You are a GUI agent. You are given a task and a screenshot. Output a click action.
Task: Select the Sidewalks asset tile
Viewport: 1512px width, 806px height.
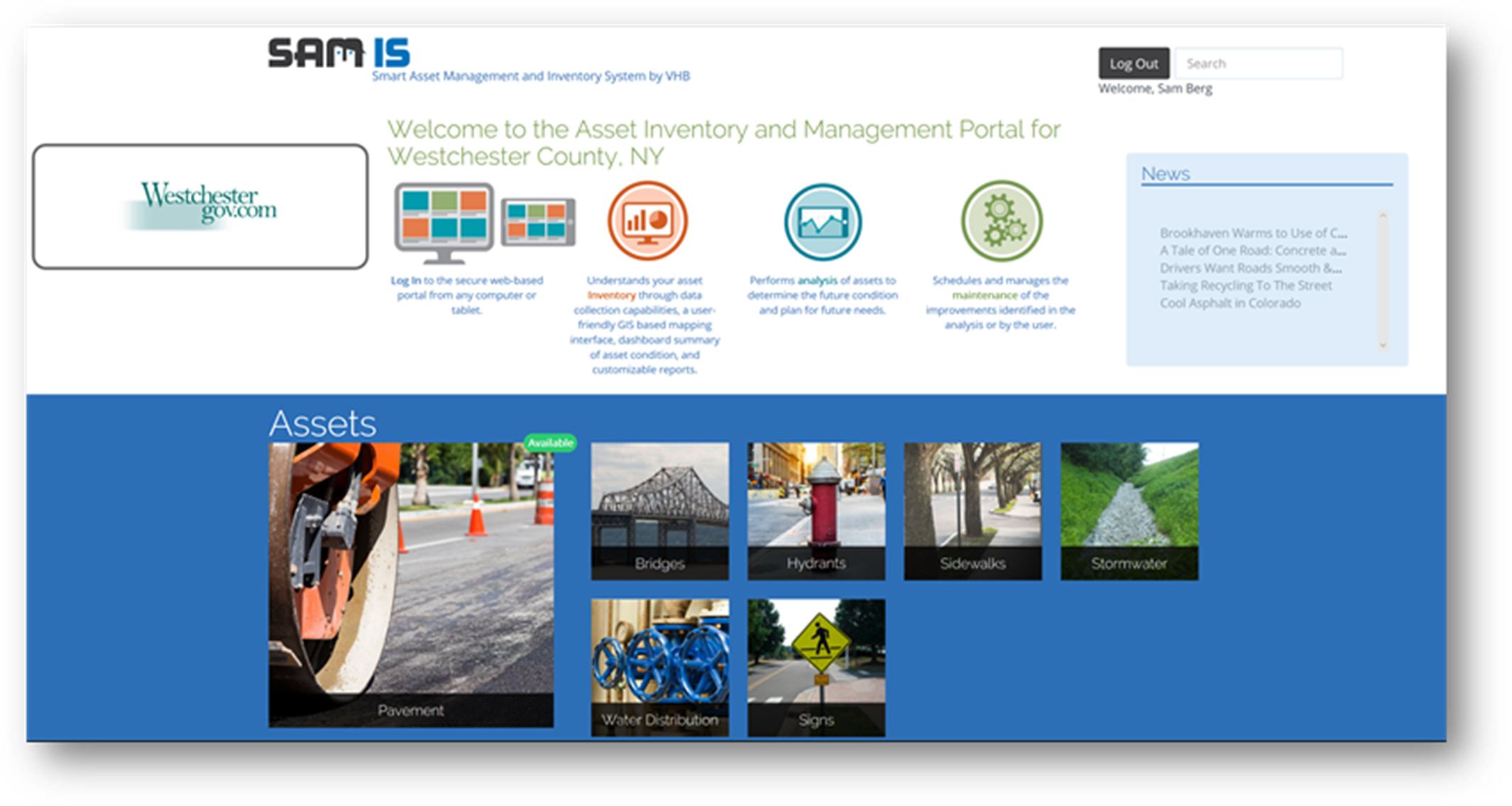973,511
